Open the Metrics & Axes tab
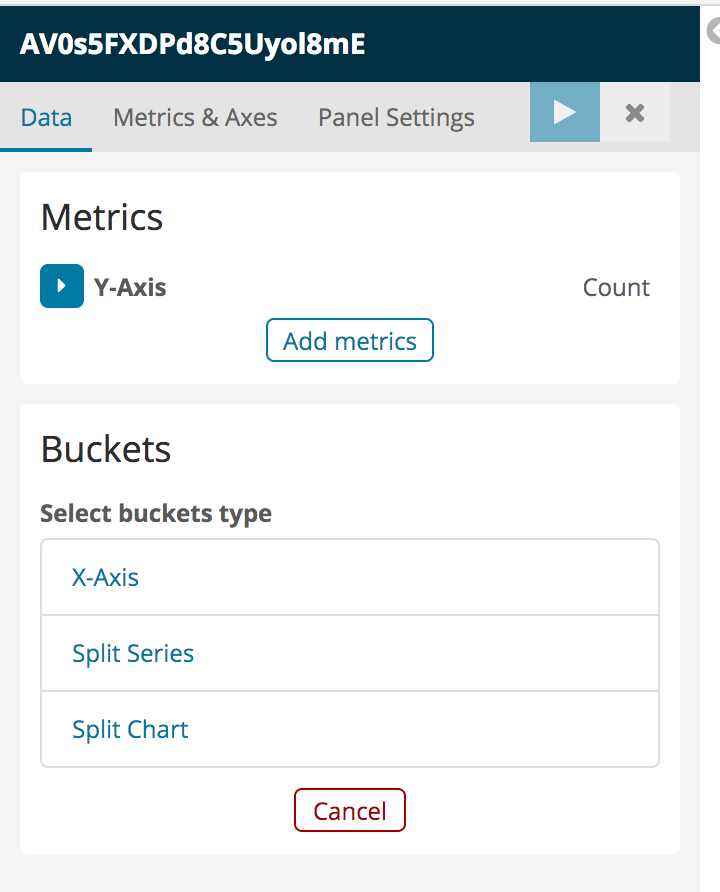 coord(195,117)
